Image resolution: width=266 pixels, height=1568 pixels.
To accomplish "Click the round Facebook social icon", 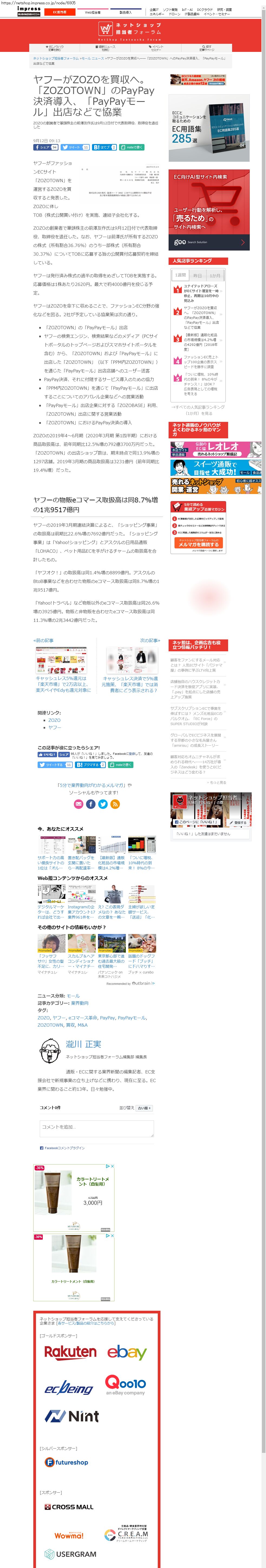I will [x=90, y=804].
